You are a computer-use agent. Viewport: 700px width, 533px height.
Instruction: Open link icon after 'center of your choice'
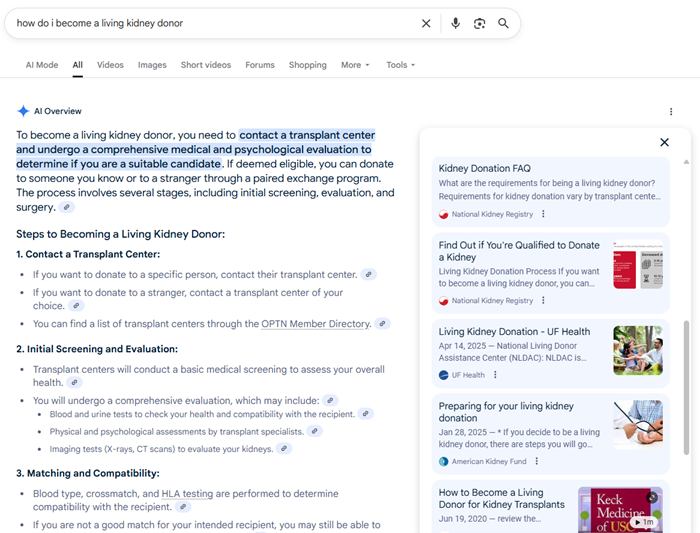[x=76, y=306]
